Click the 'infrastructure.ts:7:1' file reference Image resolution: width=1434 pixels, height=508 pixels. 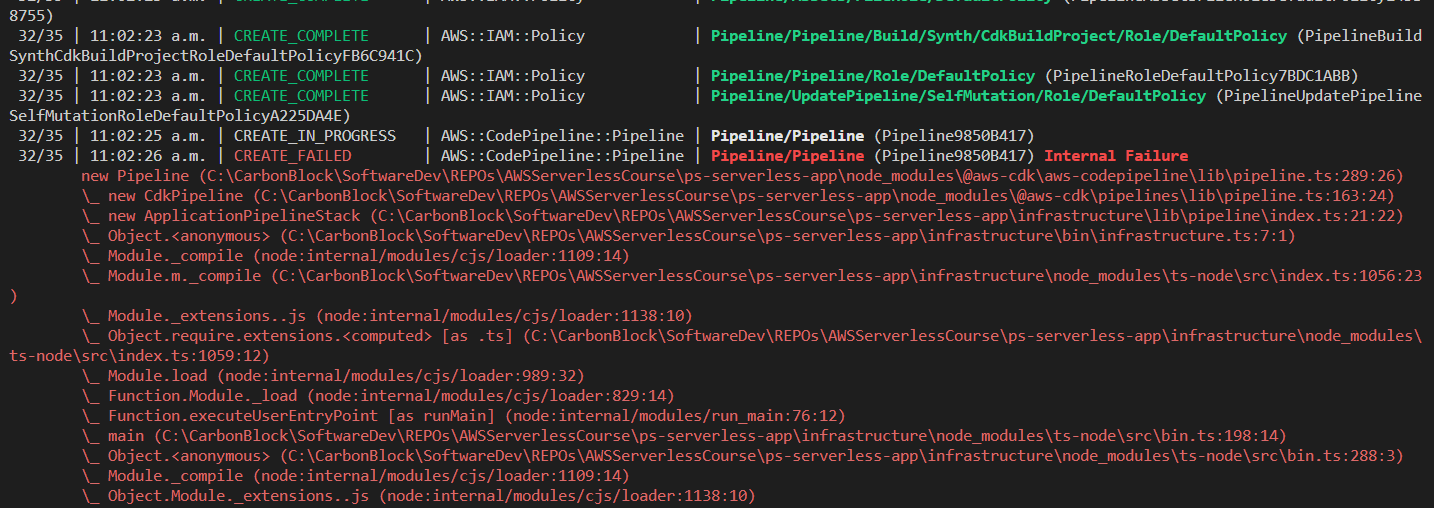pos(1197,236)
